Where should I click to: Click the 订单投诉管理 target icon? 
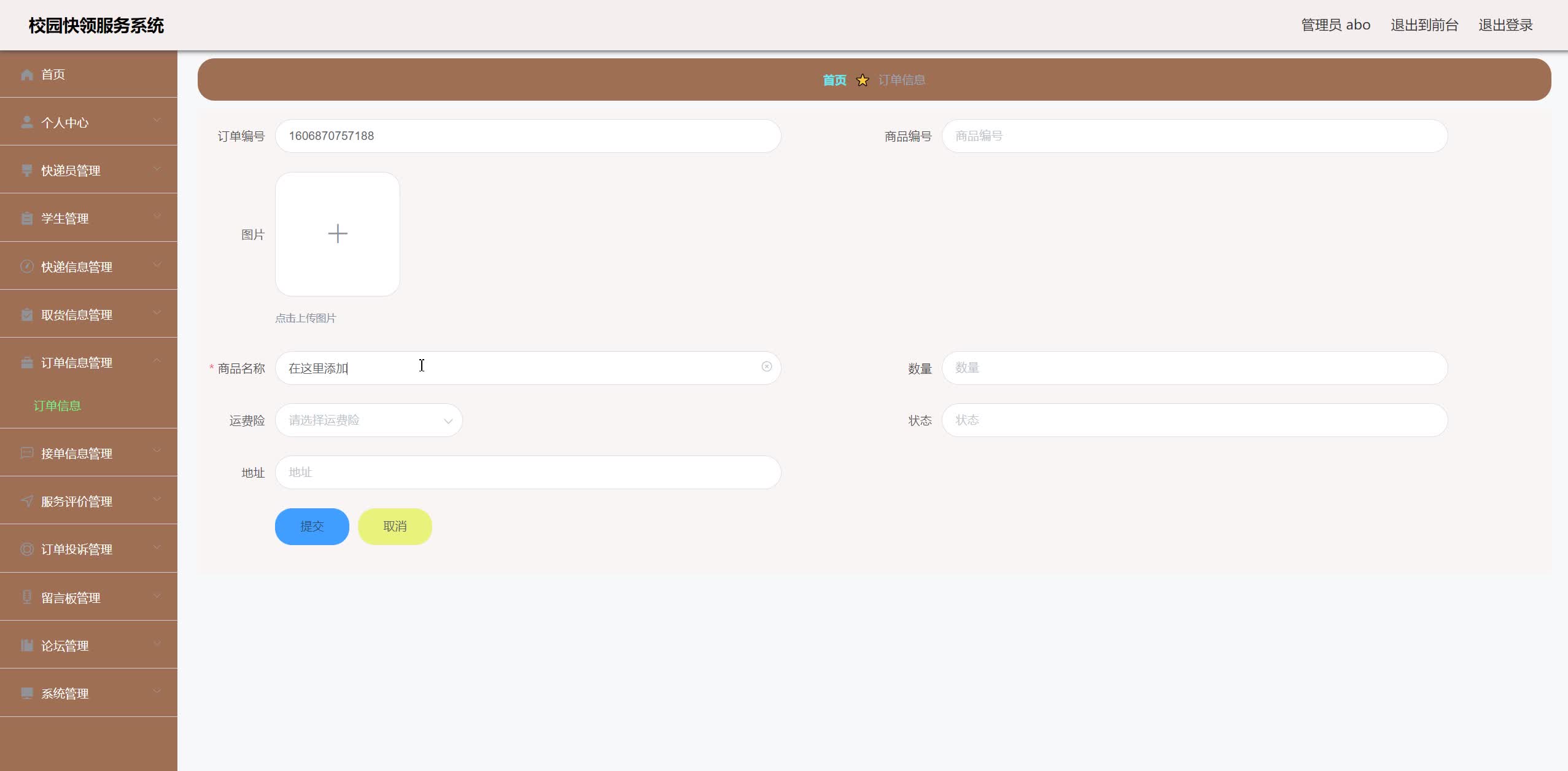click(27, 549)
